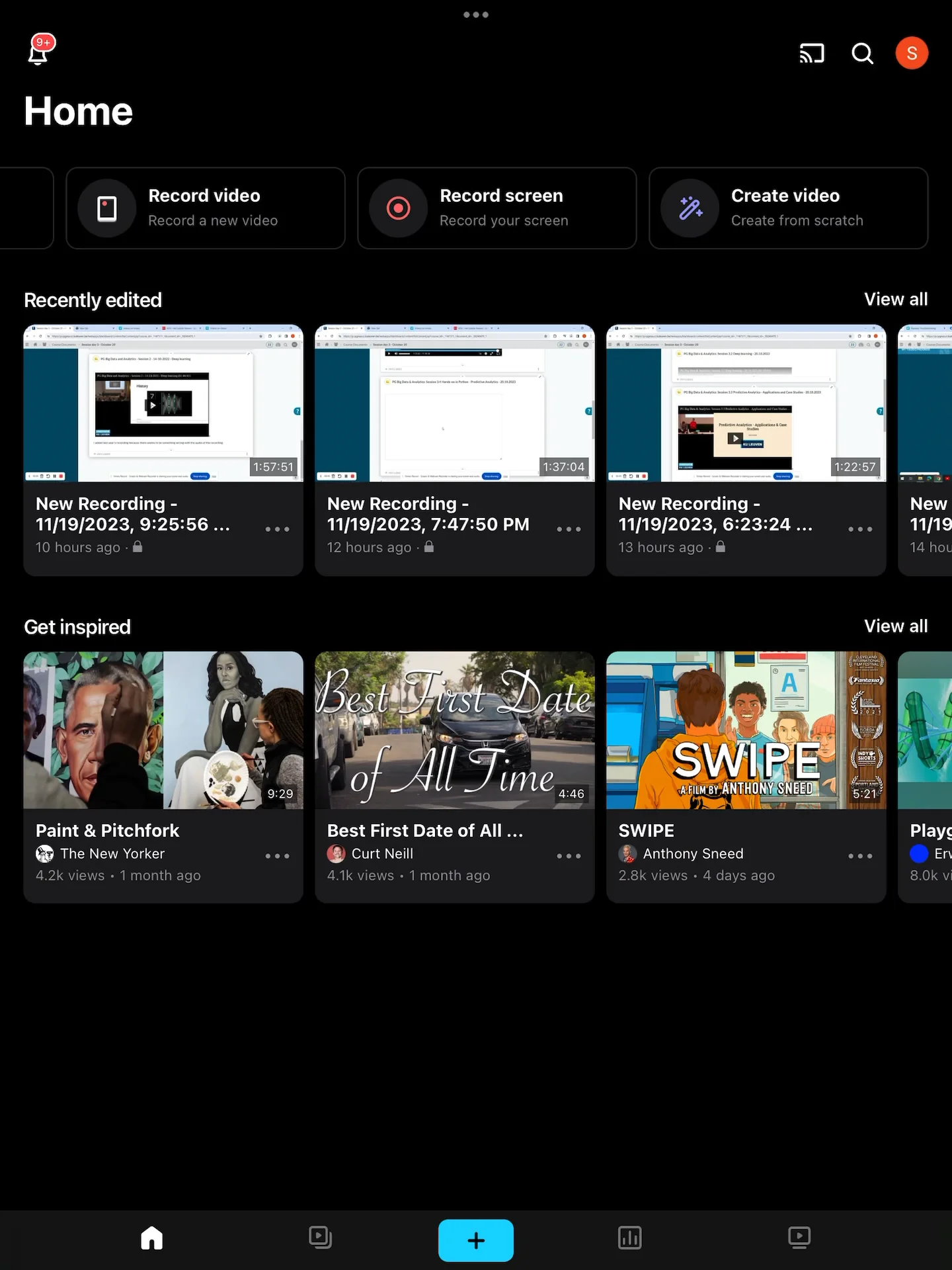Open the search magnifier

pos(862,53)
